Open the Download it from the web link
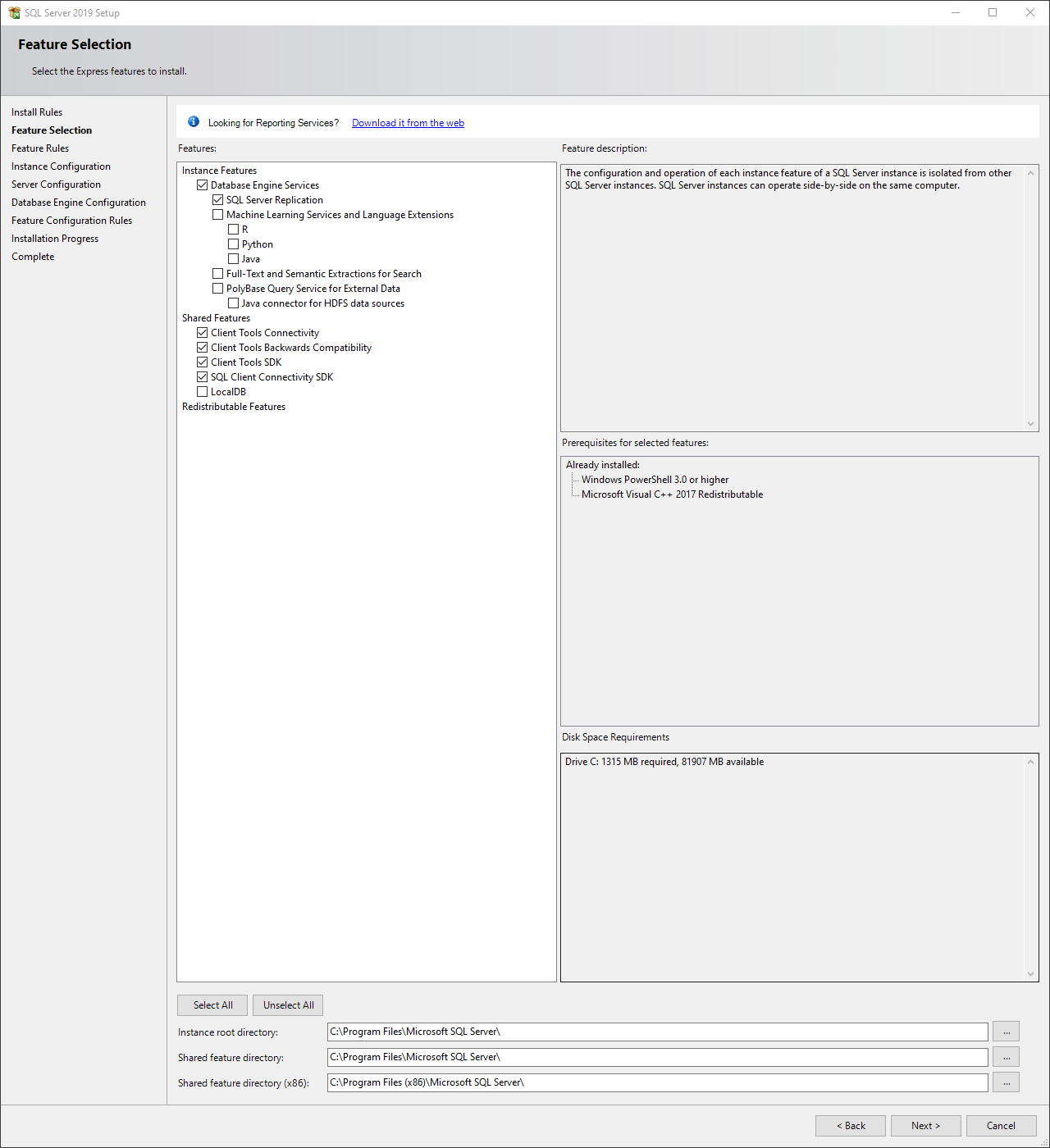The height and width of the screenshot is (1148, 1050). (x=408, y=123)
